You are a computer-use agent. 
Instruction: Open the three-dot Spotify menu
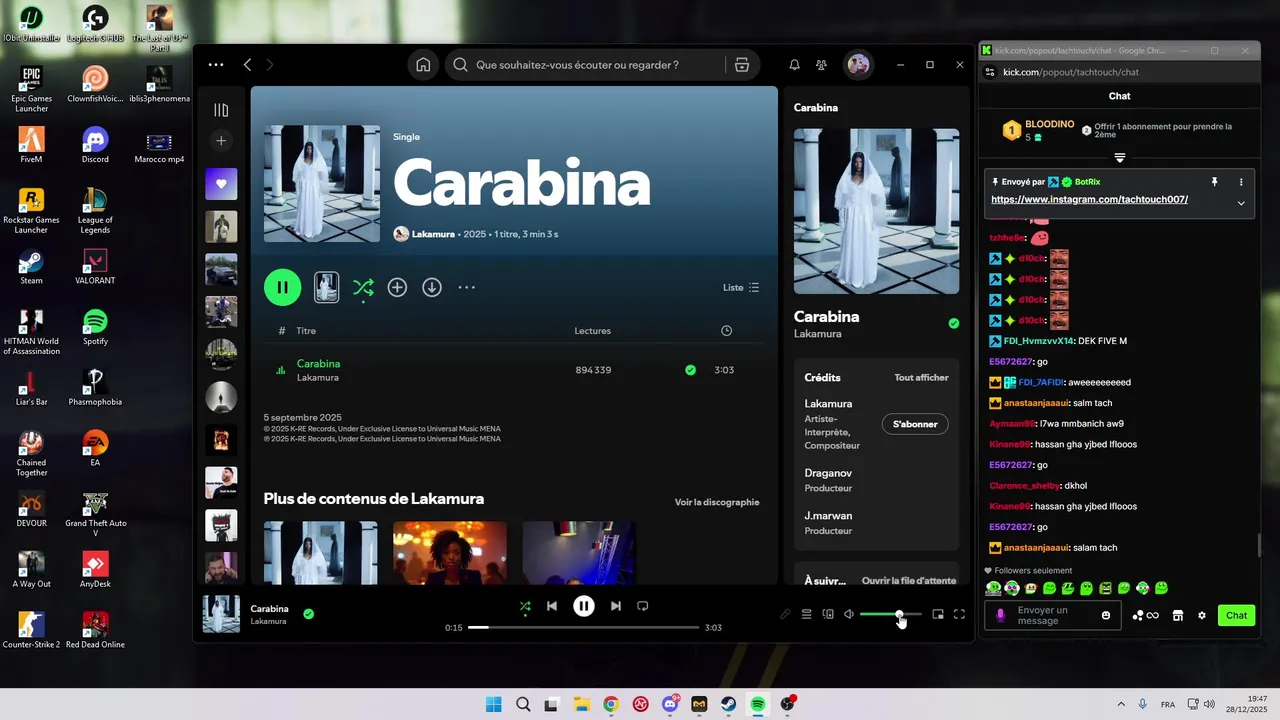coord(216,65)
